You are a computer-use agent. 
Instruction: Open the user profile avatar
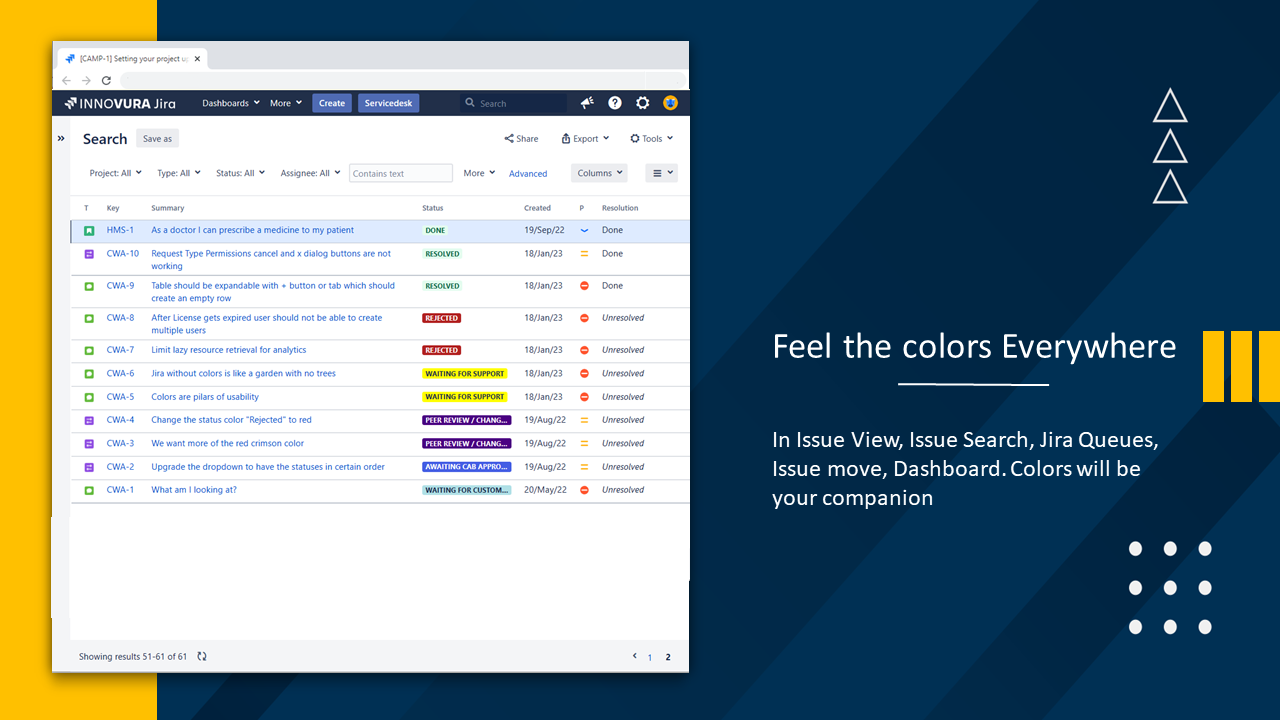[670, 103]
